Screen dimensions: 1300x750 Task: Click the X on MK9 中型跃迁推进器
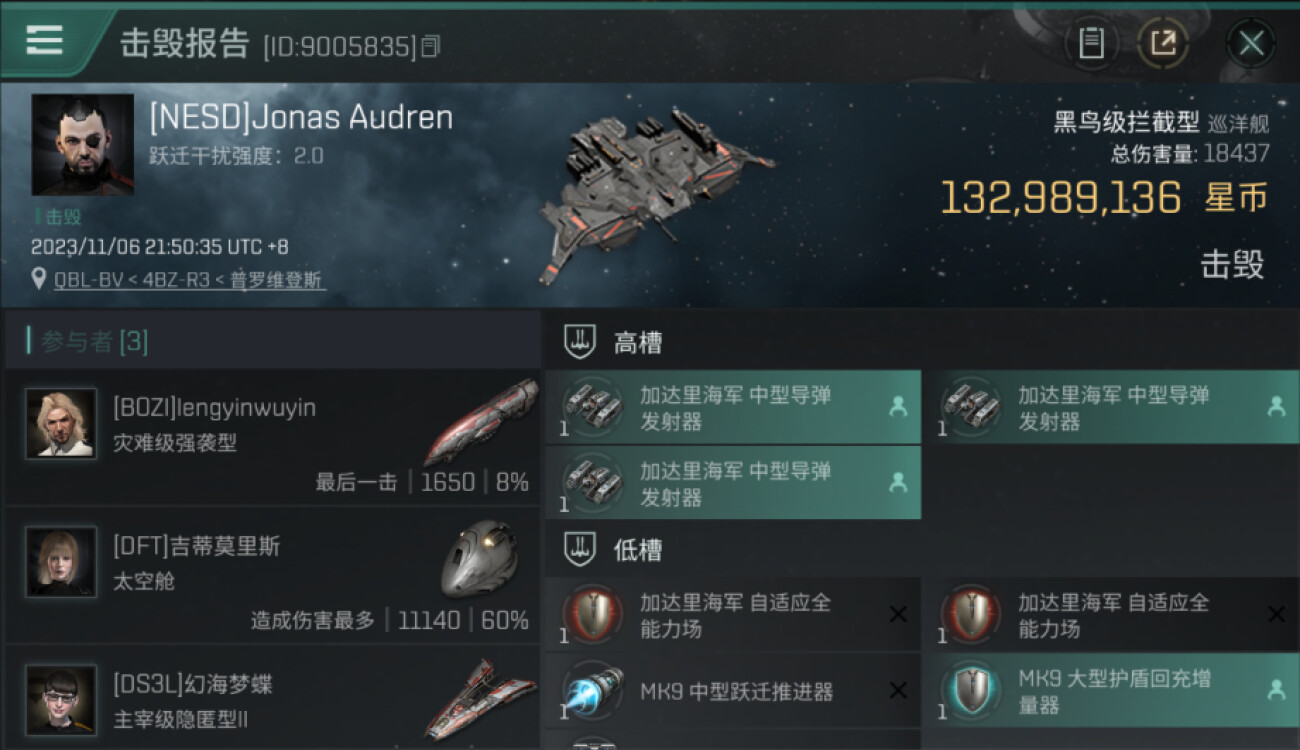click(898, 690)
